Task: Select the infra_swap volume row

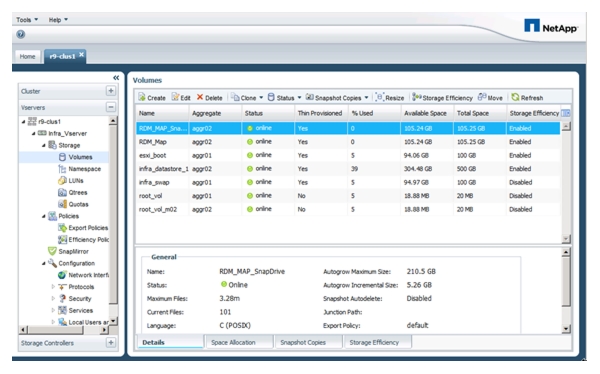Action: [x=348, y=182]
